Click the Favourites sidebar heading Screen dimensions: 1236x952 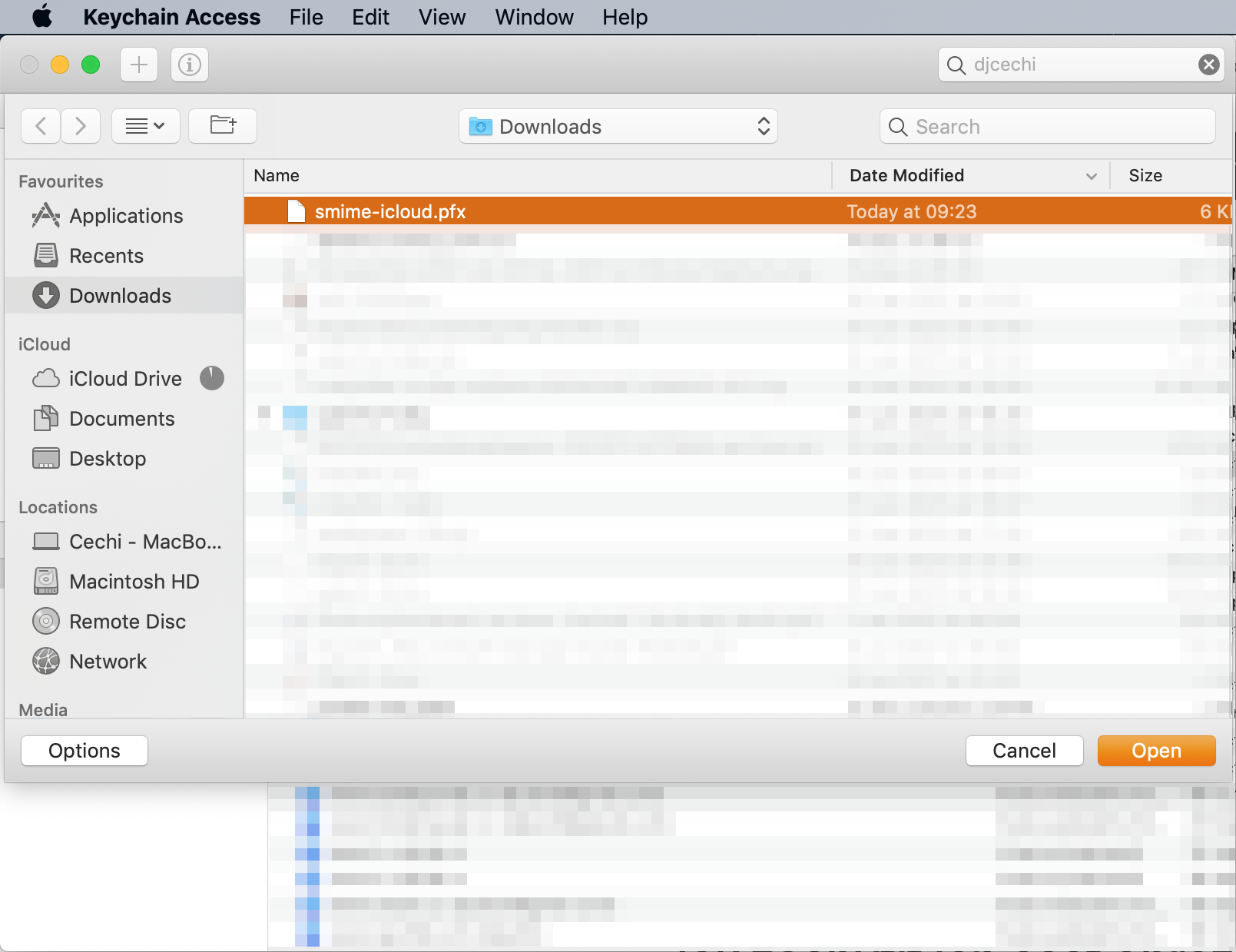(x=61, y=182)
